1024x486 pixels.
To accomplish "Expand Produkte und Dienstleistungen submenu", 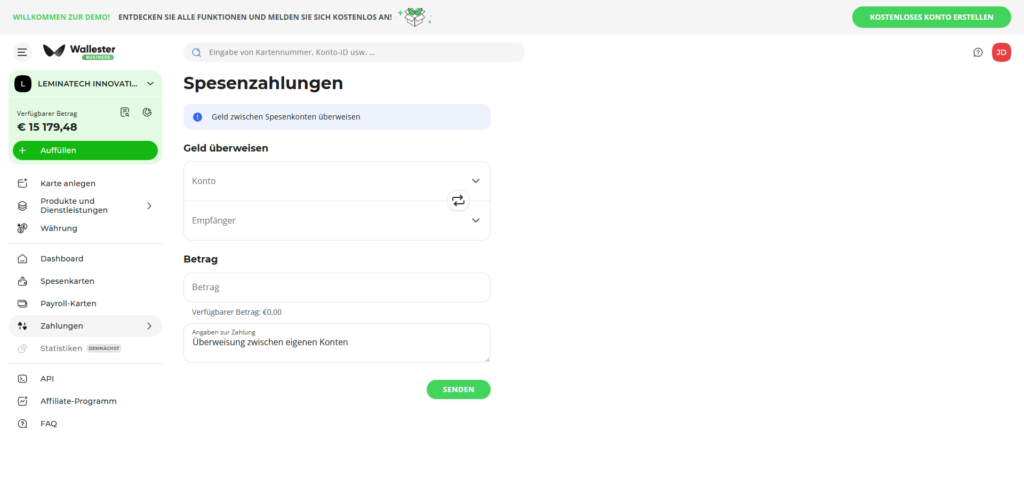I will pos(149,206).
